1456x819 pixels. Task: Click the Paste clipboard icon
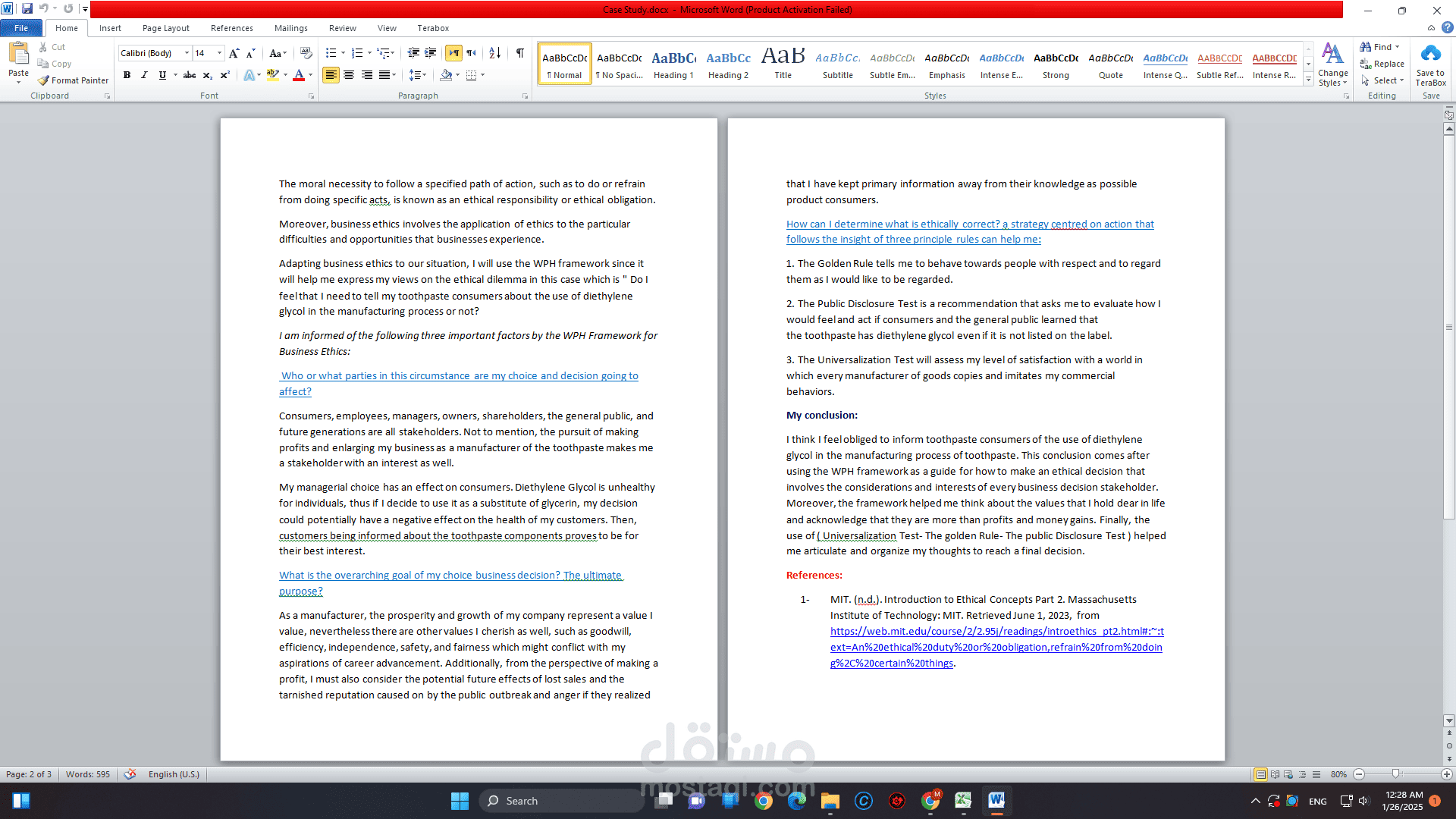click(18, 55)
